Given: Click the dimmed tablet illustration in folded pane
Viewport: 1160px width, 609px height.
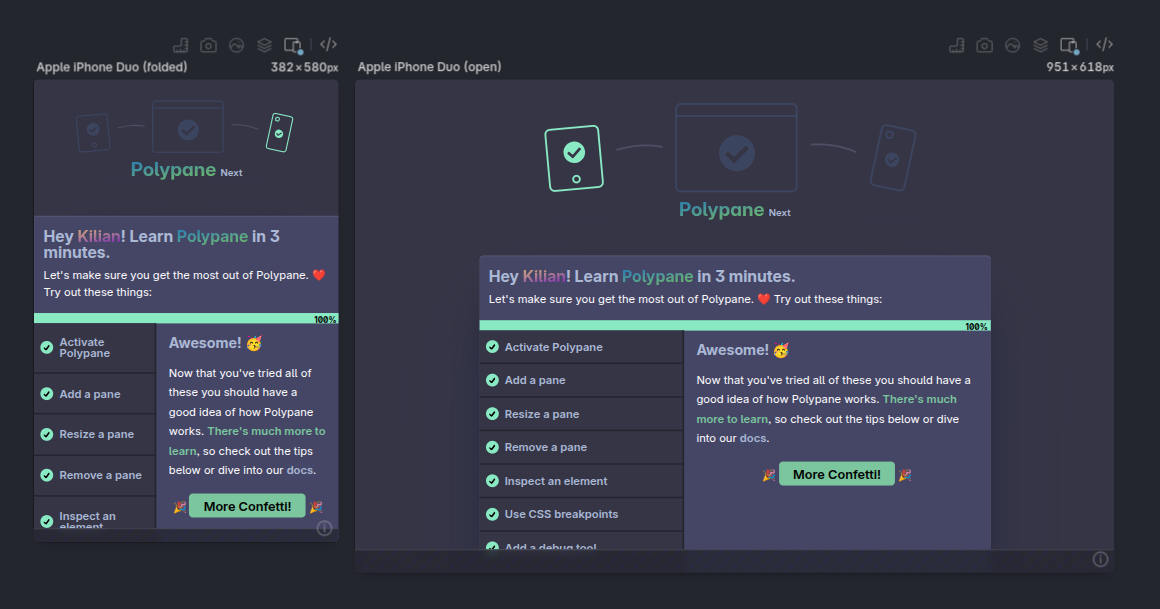Looking at the screenshot, I should click(93, 132).
